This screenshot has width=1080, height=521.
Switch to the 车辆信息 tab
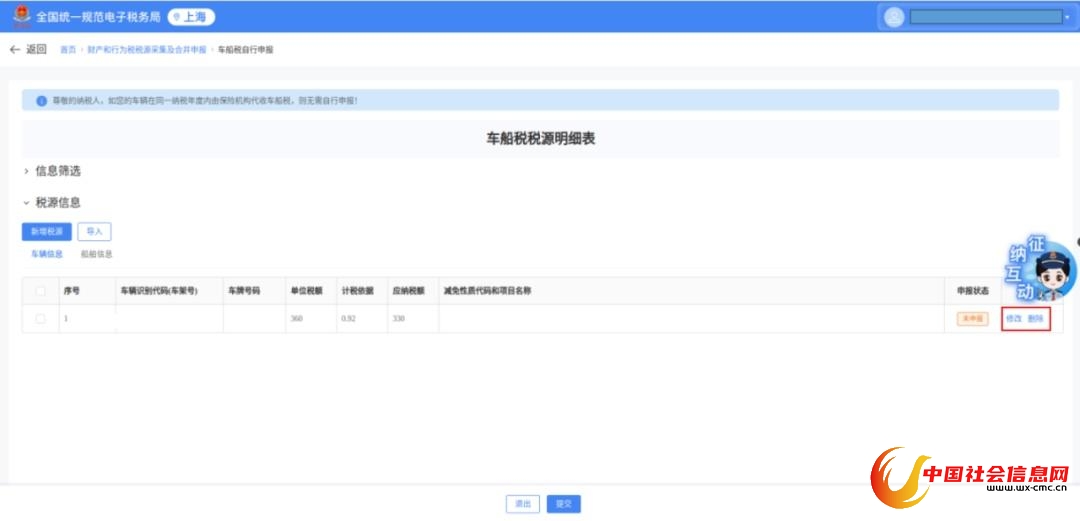coord(47,255)
